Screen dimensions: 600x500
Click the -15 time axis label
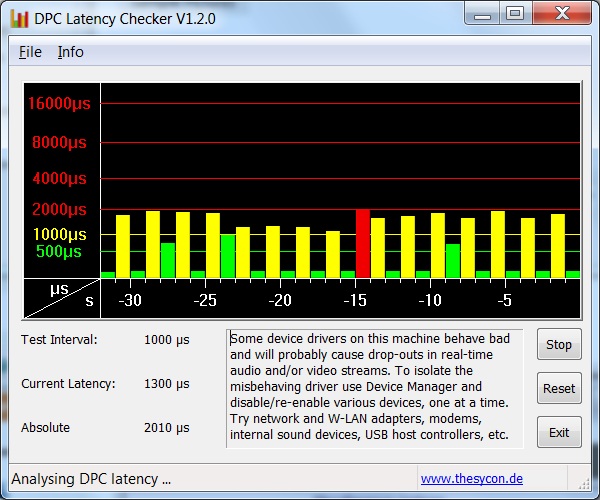(355, 300)
